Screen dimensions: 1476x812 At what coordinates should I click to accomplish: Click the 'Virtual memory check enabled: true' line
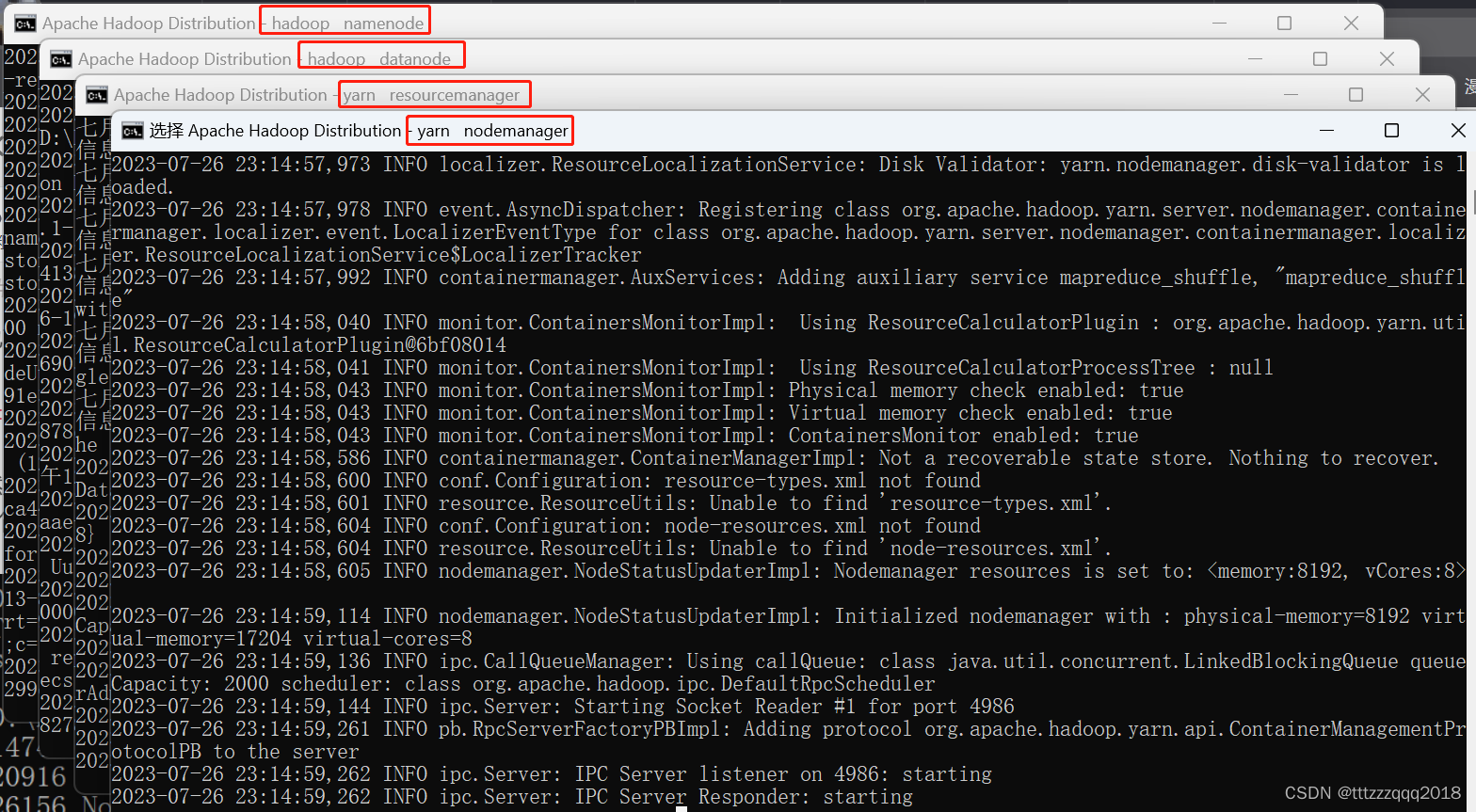pos(642,413)
